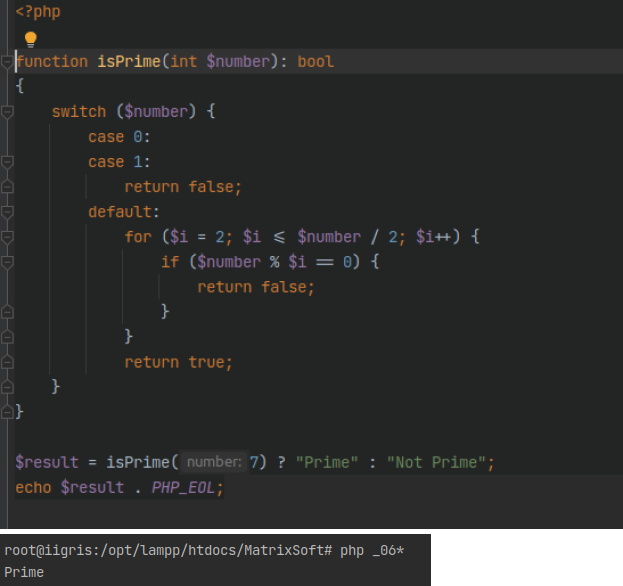Click the switch keyword
The width and height of the screenshot is (623, 586).
79,112
